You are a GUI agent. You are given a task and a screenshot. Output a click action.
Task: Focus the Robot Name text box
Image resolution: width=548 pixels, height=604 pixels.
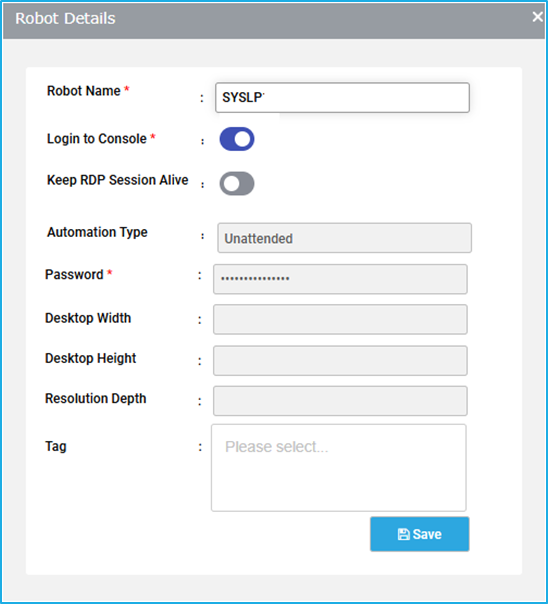[342, 97]
